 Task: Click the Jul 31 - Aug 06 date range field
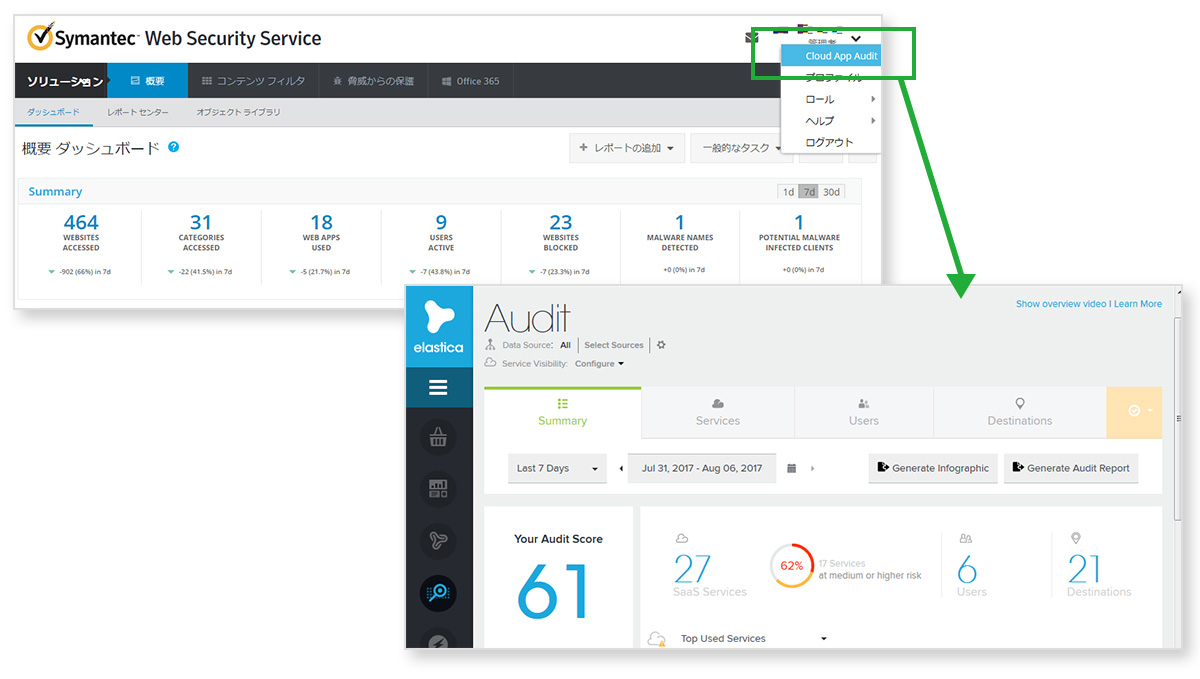coord(701,467)
